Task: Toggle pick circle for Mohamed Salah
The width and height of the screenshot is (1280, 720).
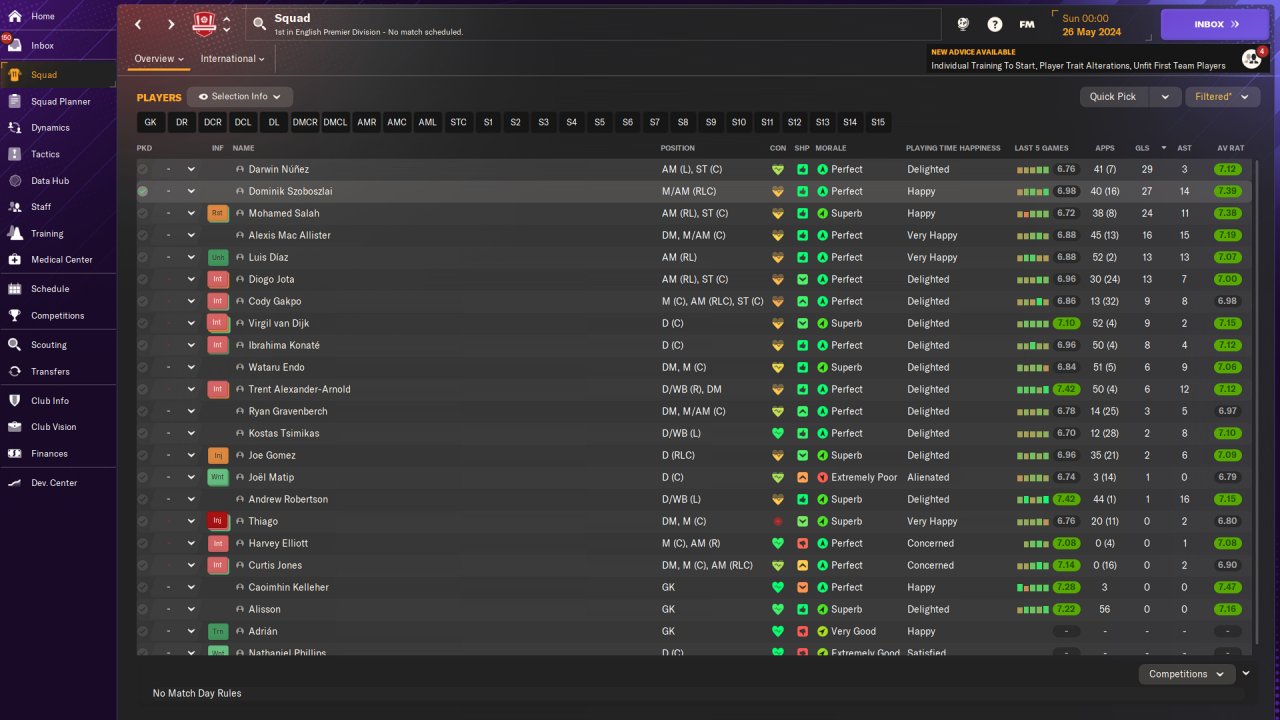Action: [x=143, y=213]
